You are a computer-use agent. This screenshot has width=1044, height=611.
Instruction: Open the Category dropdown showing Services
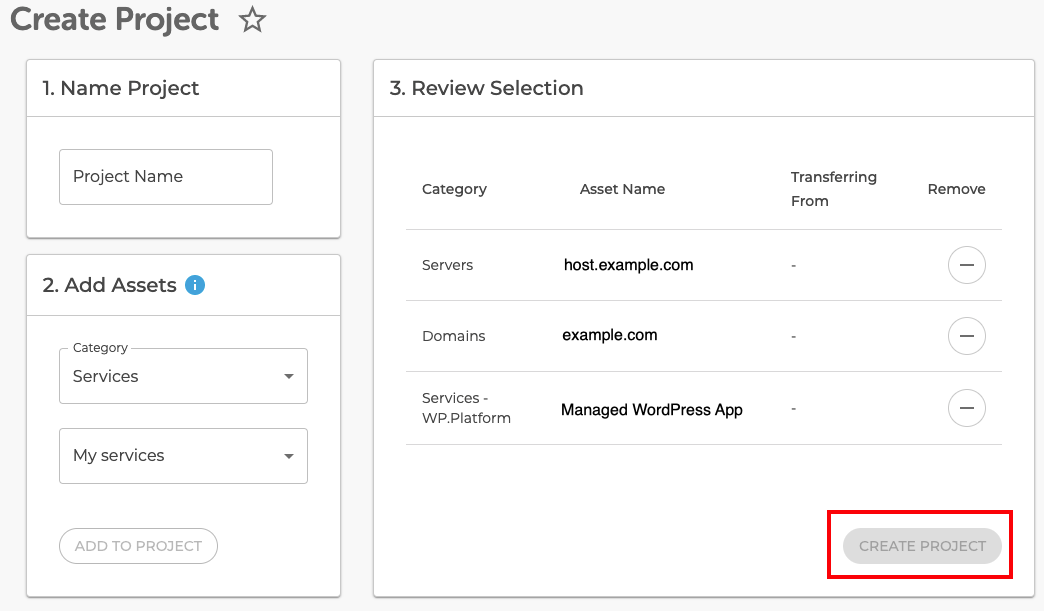tap(183, 376)
